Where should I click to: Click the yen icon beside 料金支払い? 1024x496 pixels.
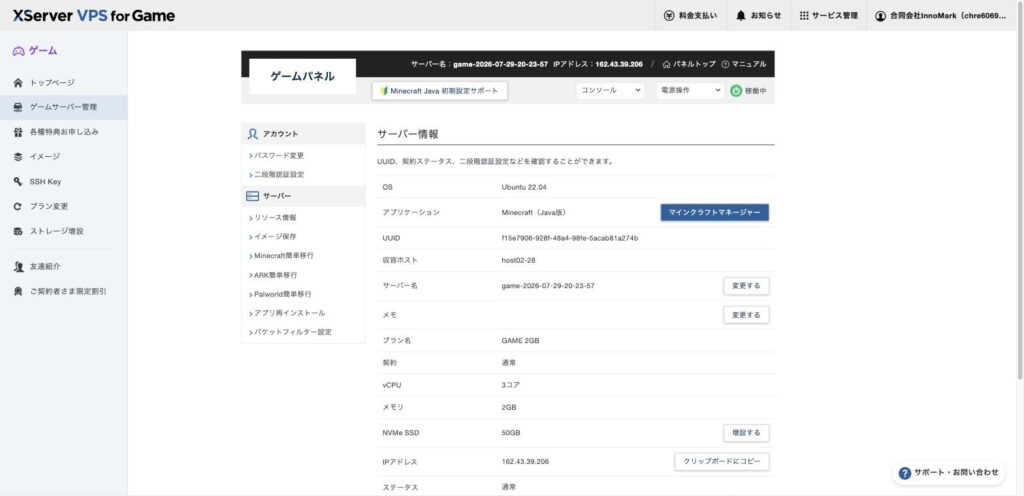[669, 16]
